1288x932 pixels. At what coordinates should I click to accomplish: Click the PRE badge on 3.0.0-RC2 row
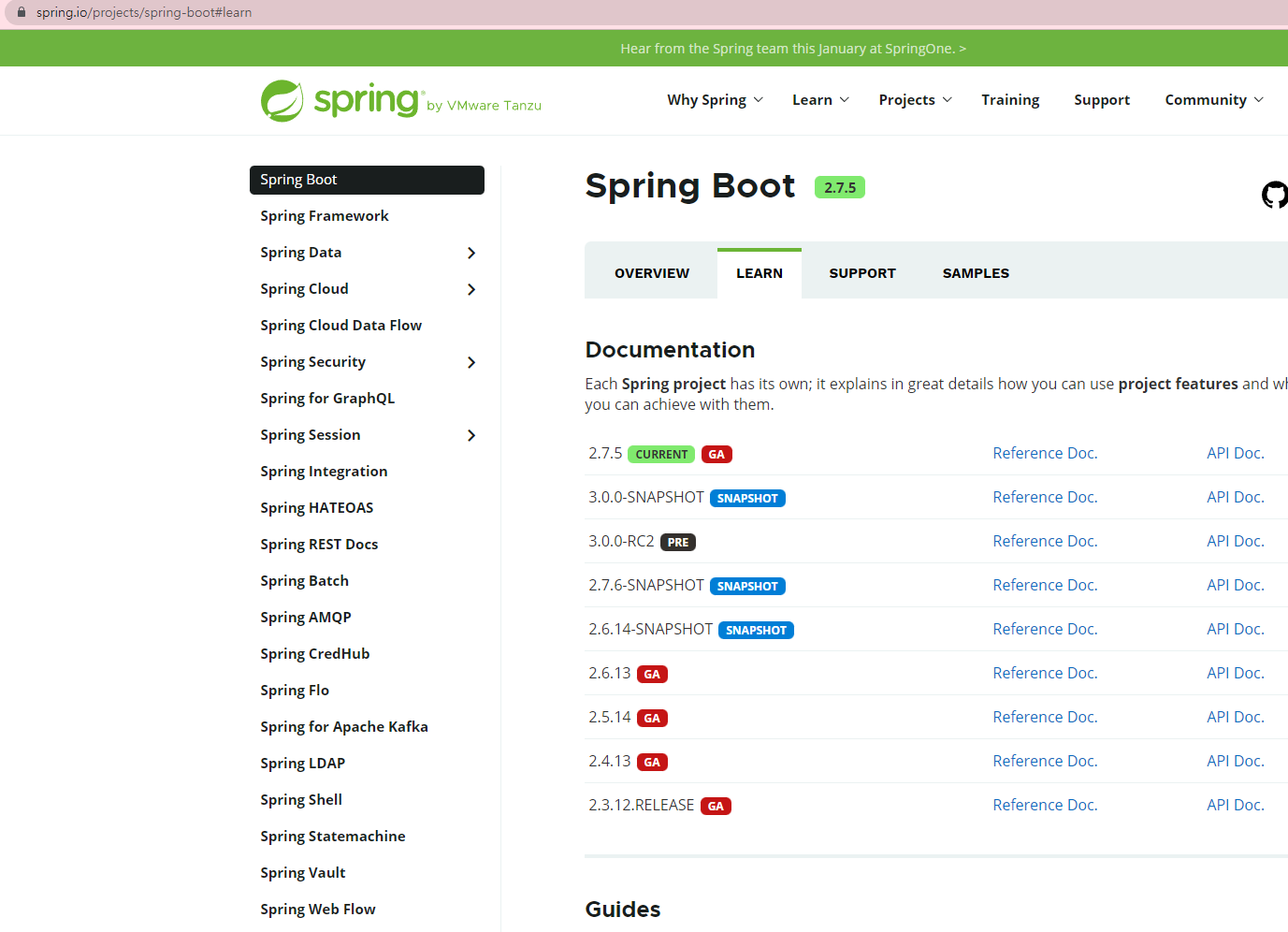(x=678, y=543)
